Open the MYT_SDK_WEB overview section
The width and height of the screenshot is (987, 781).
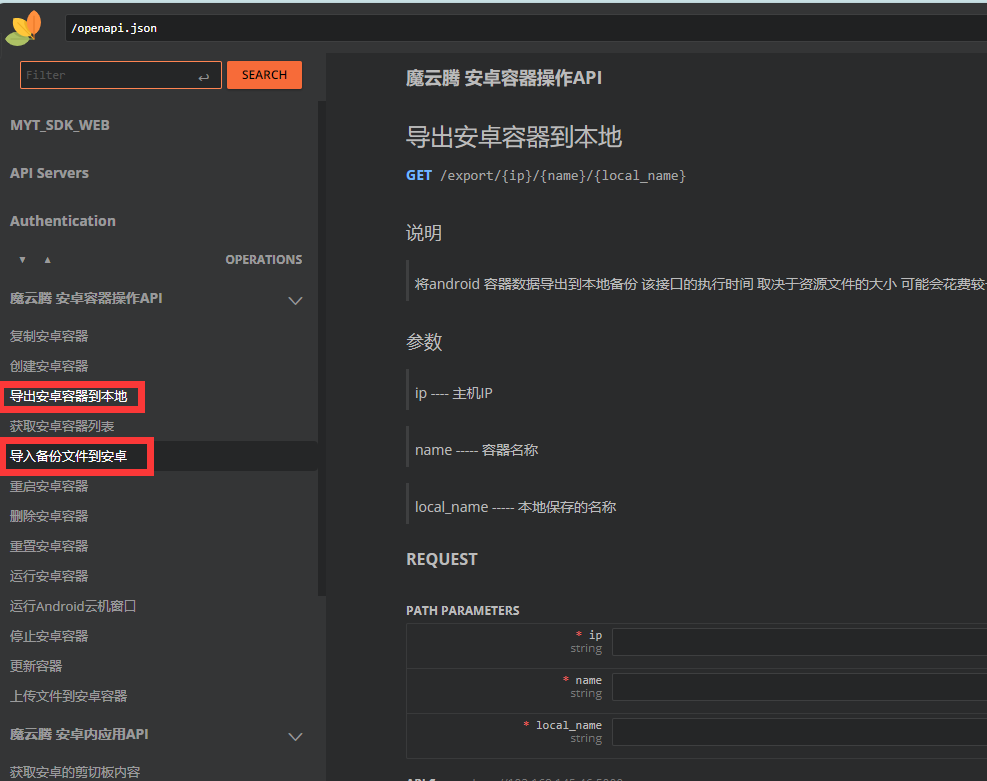(60, 125)
